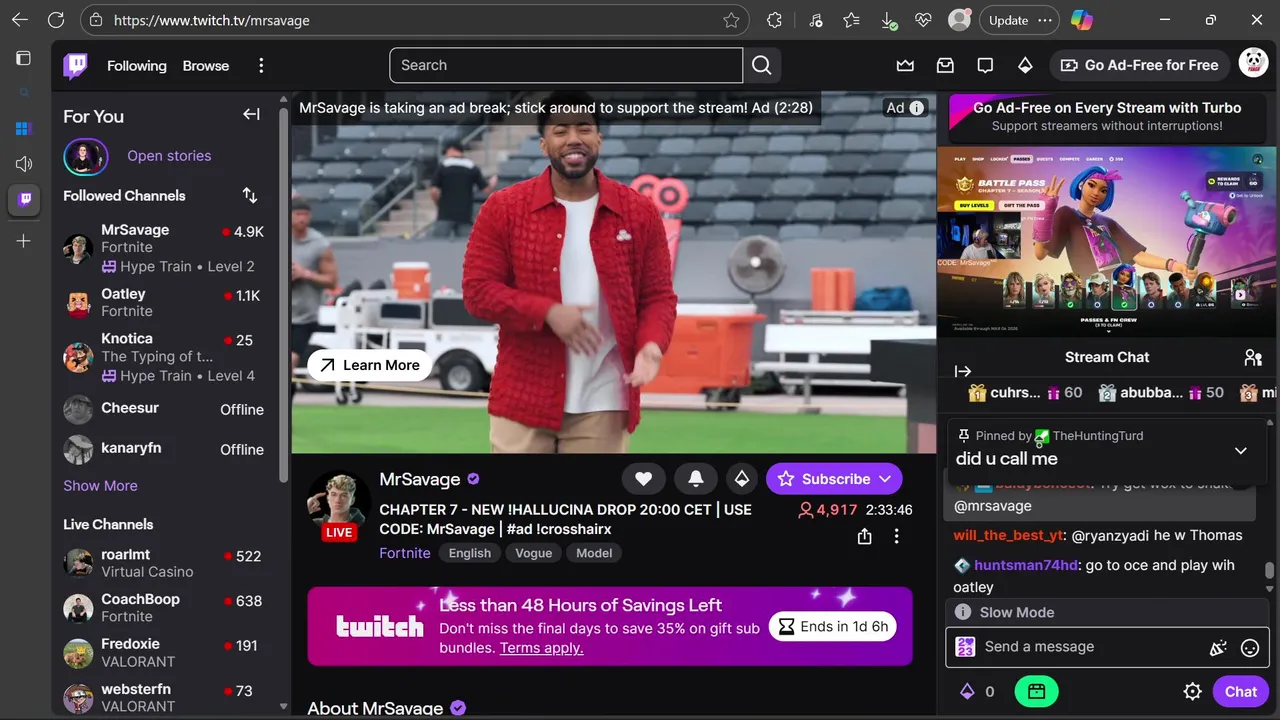Open Cheesur offline channel
This screenshot has height=720, width=1280.
tap(164, 409)
